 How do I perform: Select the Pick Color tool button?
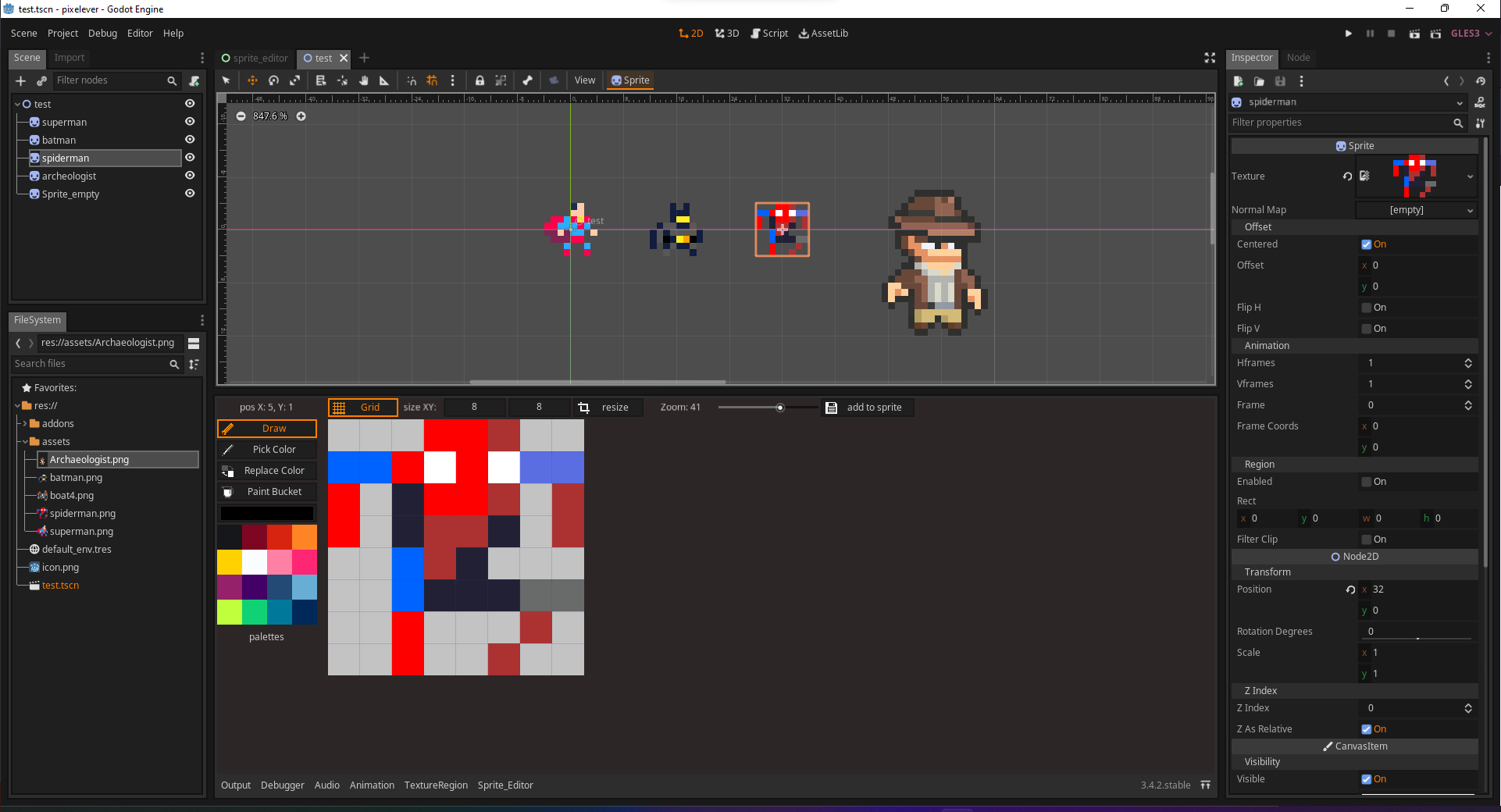pyautogui.click(x=267, y=450)
